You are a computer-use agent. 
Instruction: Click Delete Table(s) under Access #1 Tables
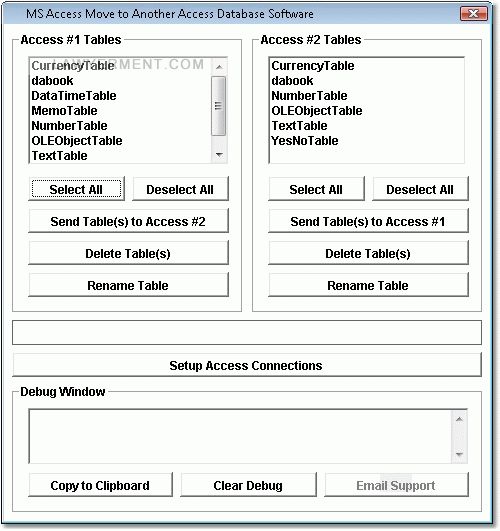click(128, 253)
